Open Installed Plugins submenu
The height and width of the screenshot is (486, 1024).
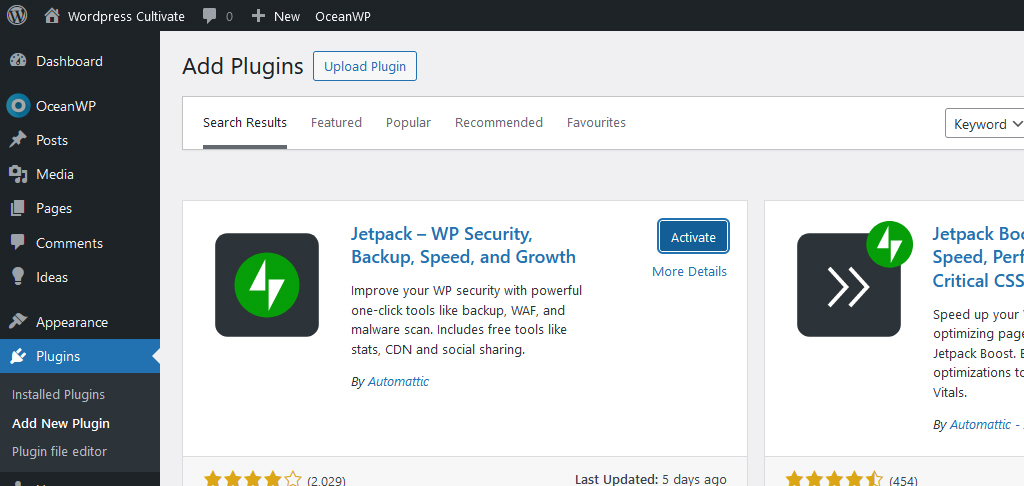(x=58, y=395)
